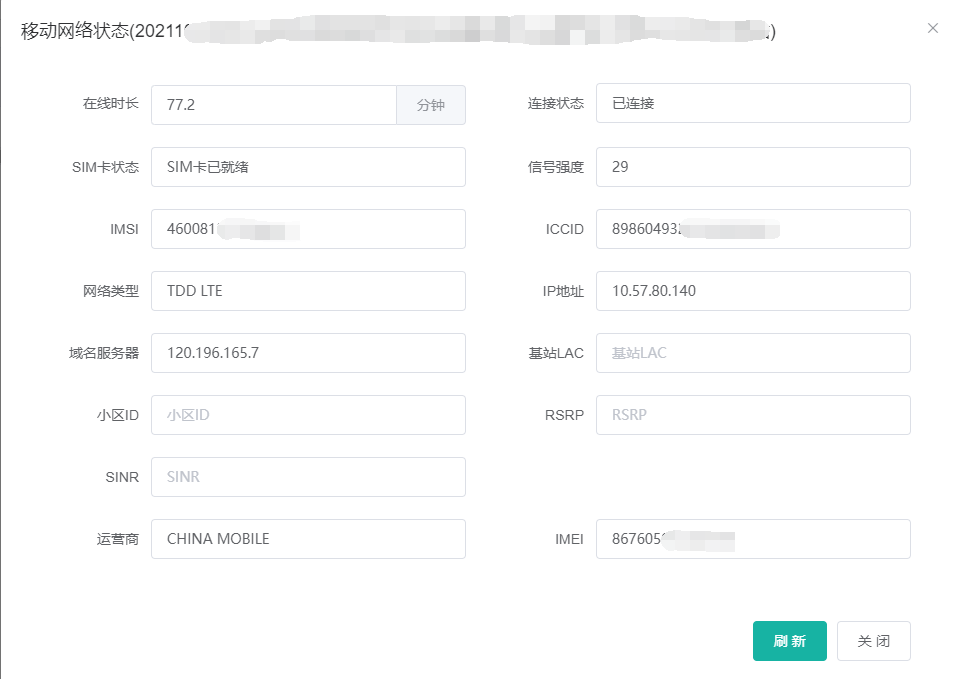Select the empty SINR input field
Viewport: 959px width, 679px height.
click(308, 477)
